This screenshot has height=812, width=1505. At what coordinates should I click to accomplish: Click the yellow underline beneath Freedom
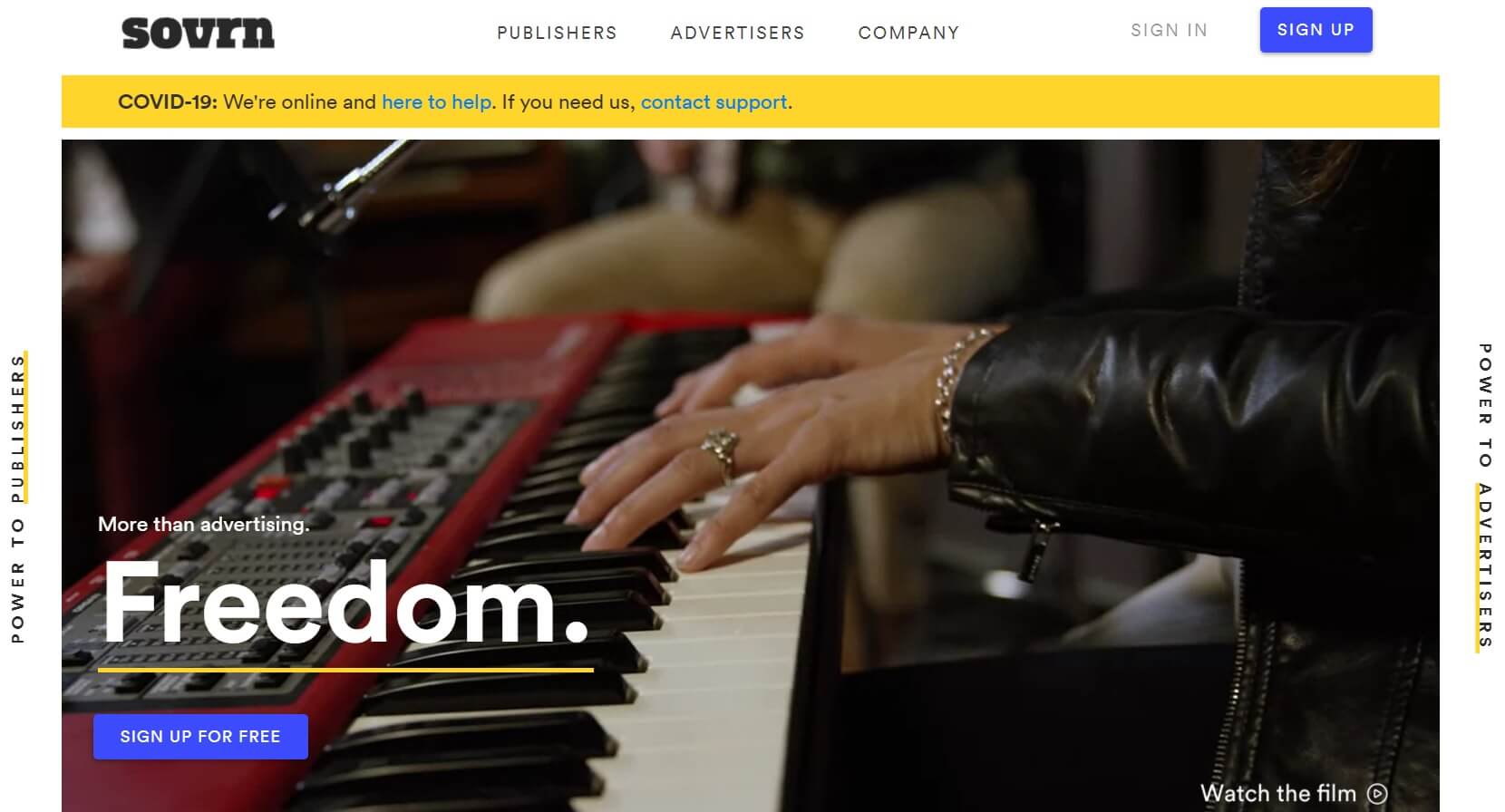(345, 670)
